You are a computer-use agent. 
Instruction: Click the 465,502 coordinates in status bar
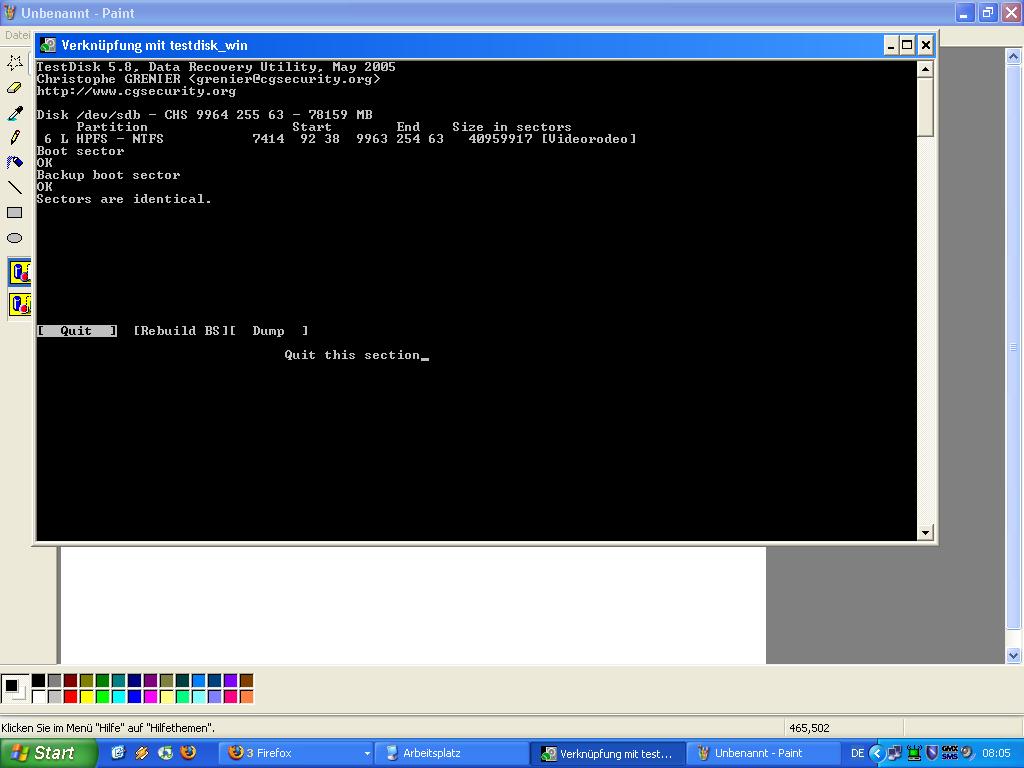(808, 728)
